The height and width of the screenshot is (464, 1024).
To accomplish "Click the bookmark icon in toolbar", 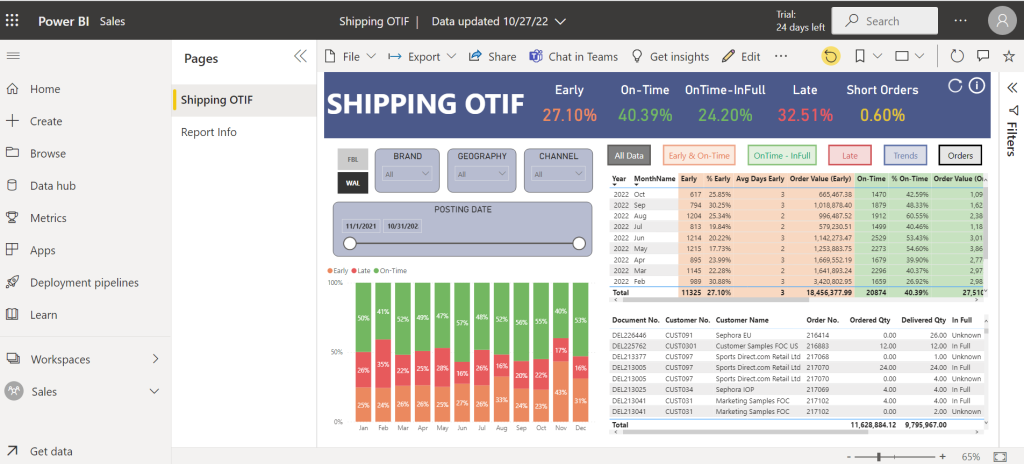I will (860, 56).
